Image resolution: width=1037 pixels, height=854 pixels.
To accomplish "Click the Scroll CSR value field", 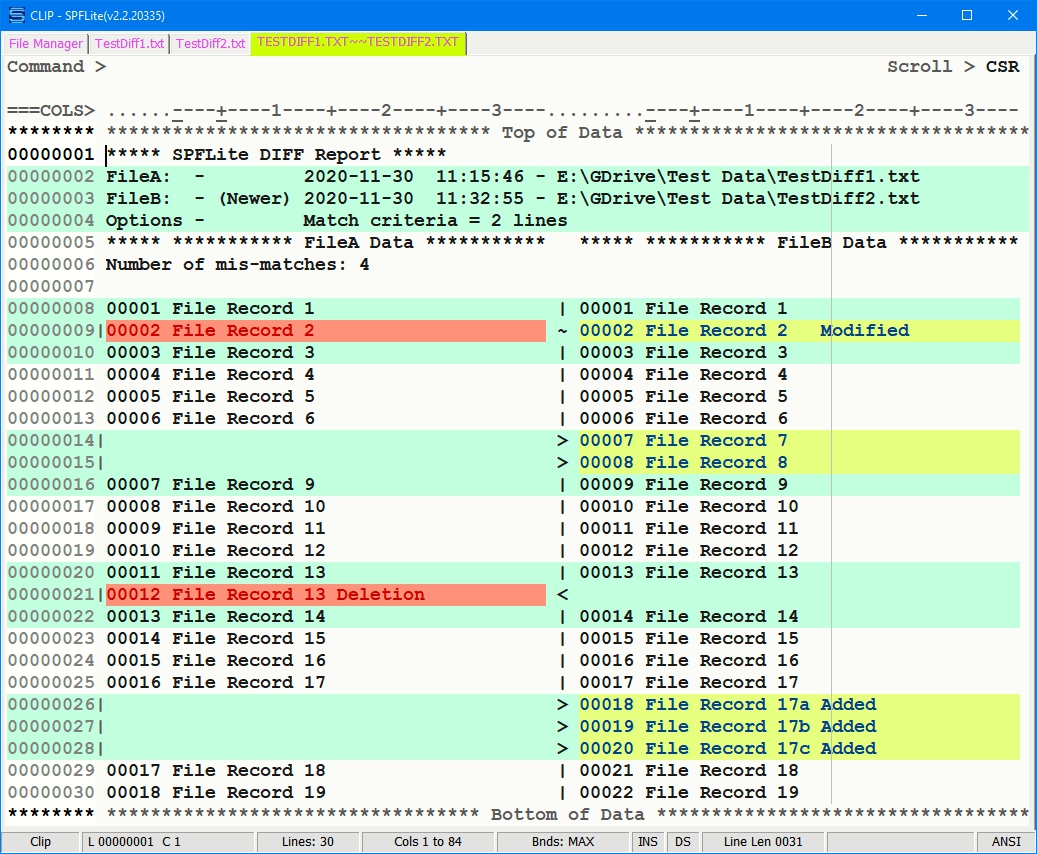I will (1002, 67).
